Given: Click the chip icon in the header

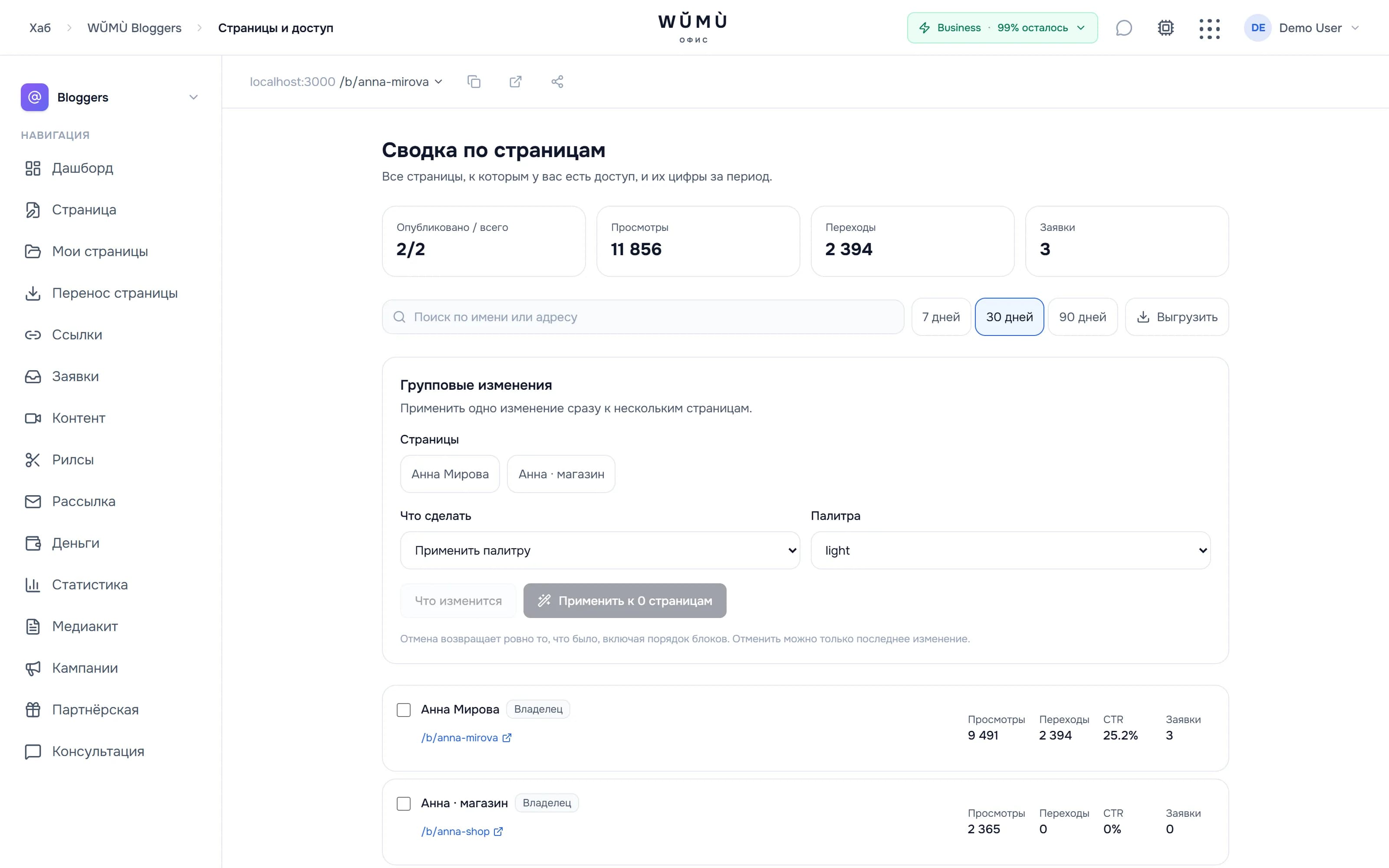Looking at the screenshot, I should click(1166, 27).
